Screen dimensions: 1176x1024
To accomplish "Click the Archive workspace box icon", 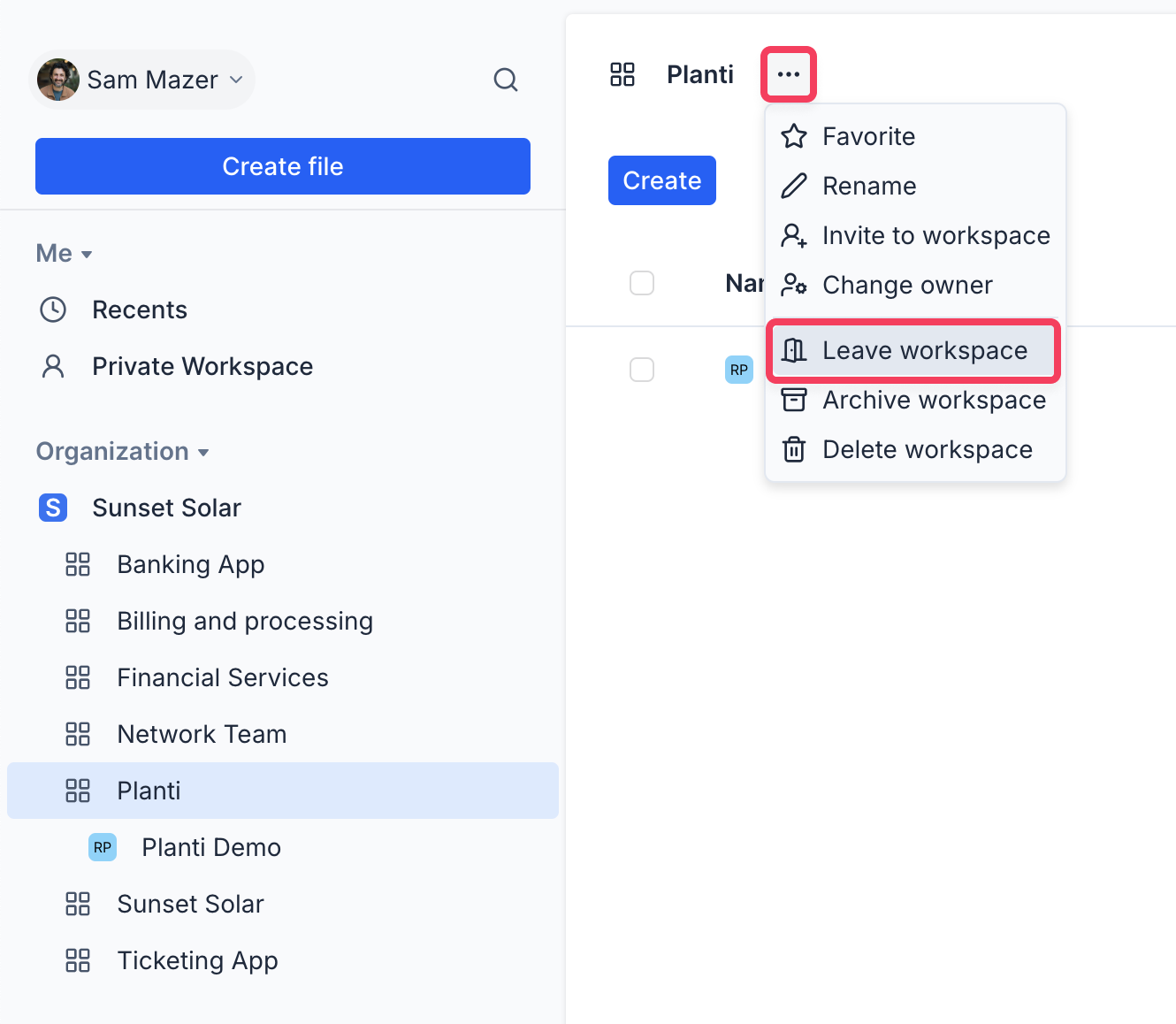I will pyautogui.click(x=794, y=400).
